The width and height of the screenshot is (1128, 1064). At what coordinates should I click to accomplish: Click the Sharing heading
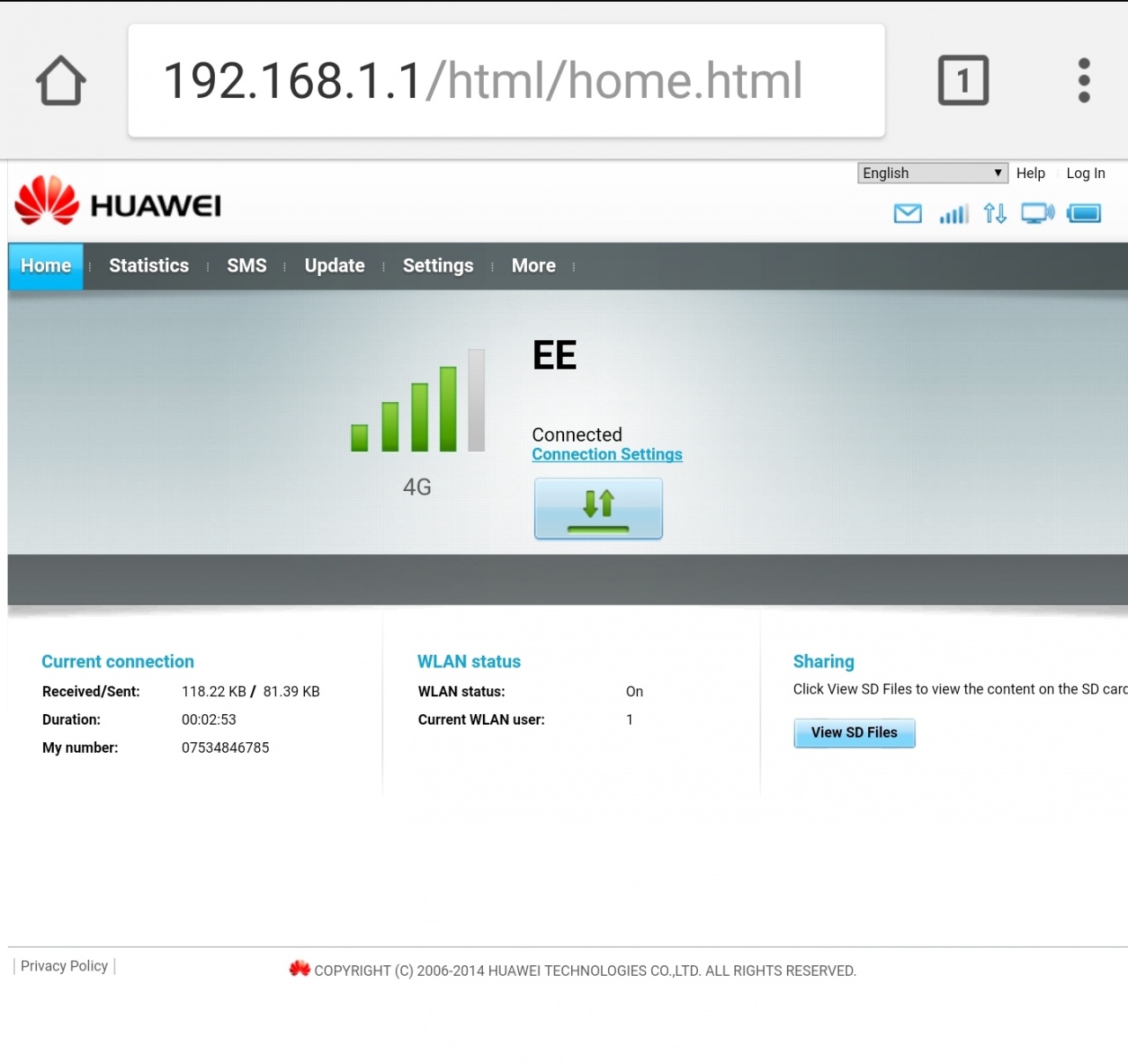click(824, 662)
